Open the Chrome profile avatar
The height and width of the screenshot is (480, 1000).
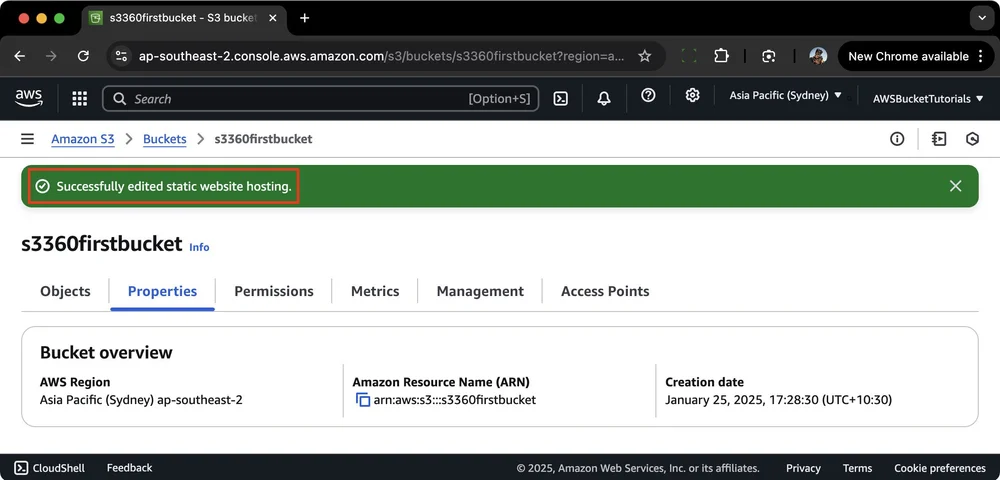(818, 56)
